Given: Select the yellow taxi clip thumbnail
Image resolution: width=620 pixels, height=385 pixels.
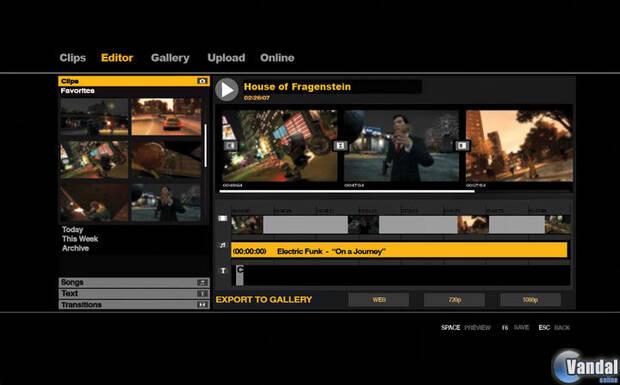Looking at the screenshot, I should [x=166, y=117].
